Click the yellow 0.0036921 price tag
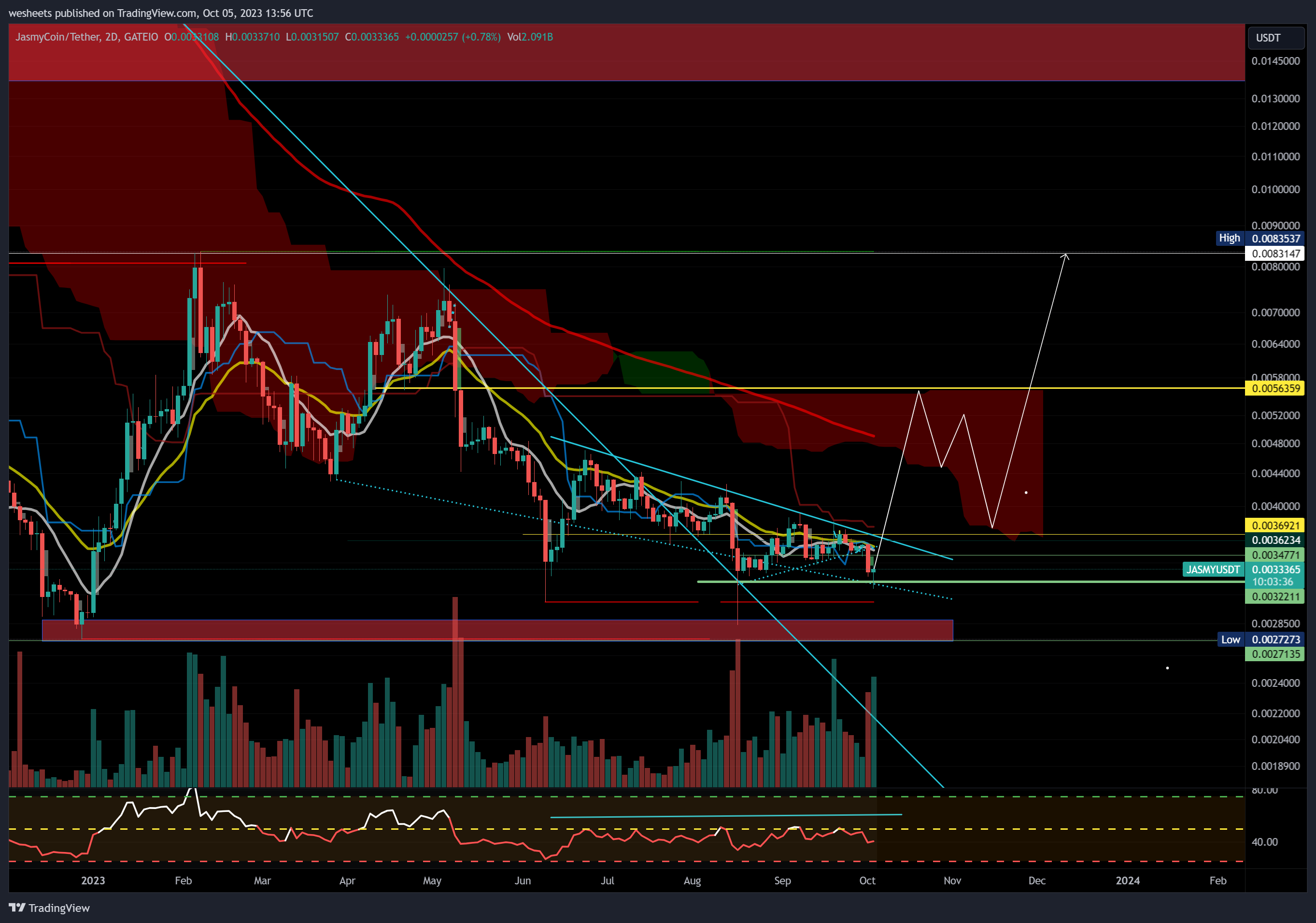The height and width of the screenshot is (923, 1316). coord(1275,525)
